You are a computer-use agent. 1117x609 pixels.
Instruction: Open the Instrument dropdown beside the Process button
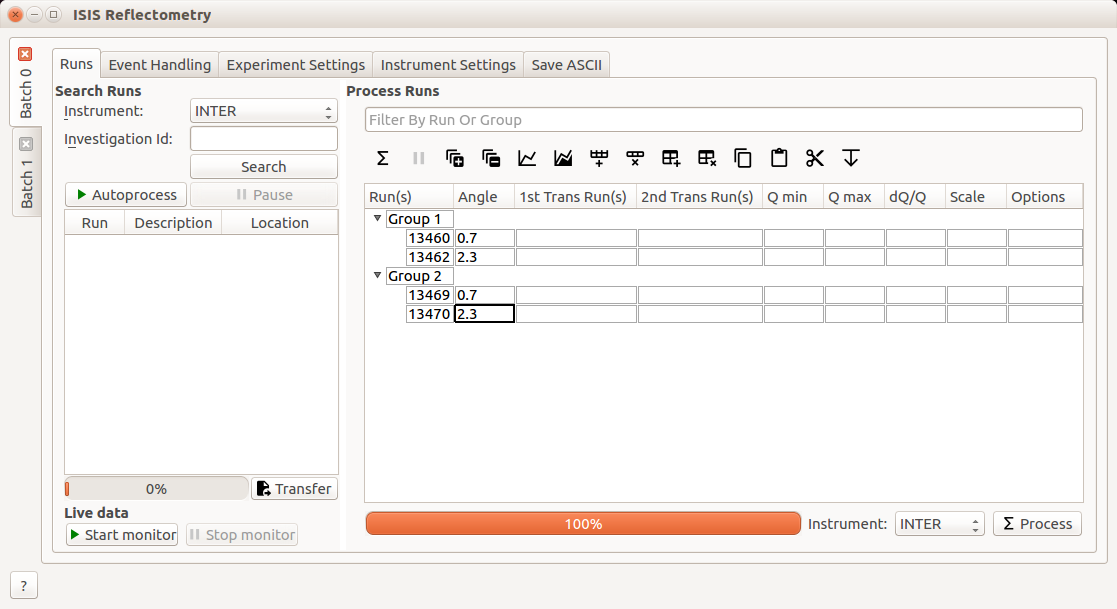point(939,524)
